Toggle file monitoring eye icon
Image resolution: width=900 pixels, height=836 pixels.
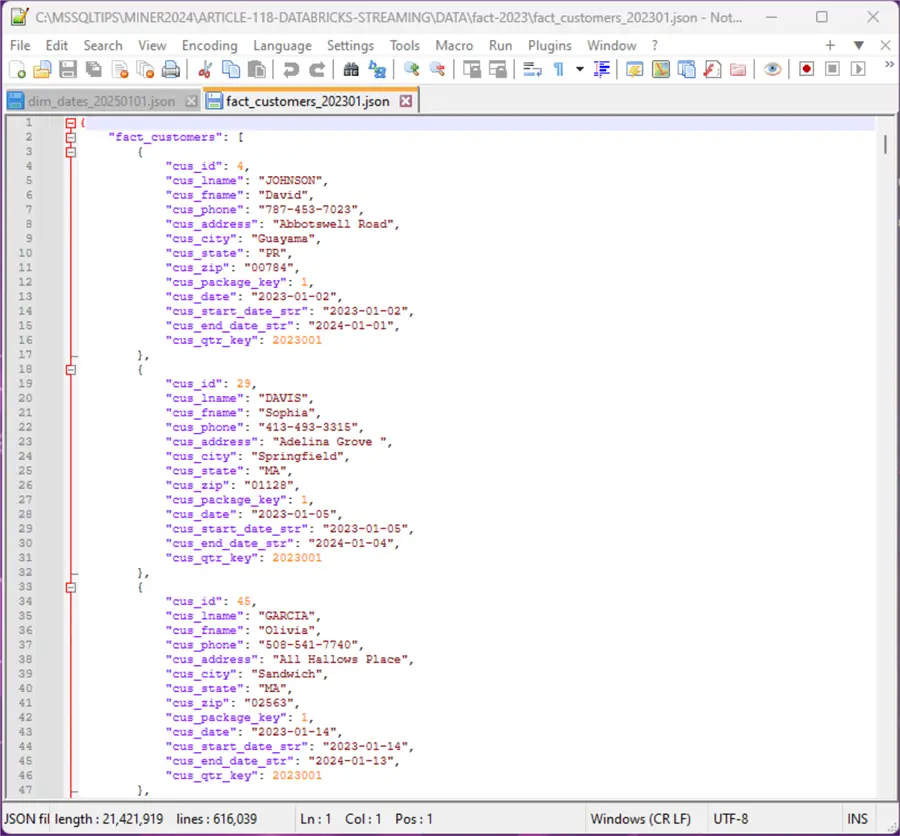click(x=772, y=69)
